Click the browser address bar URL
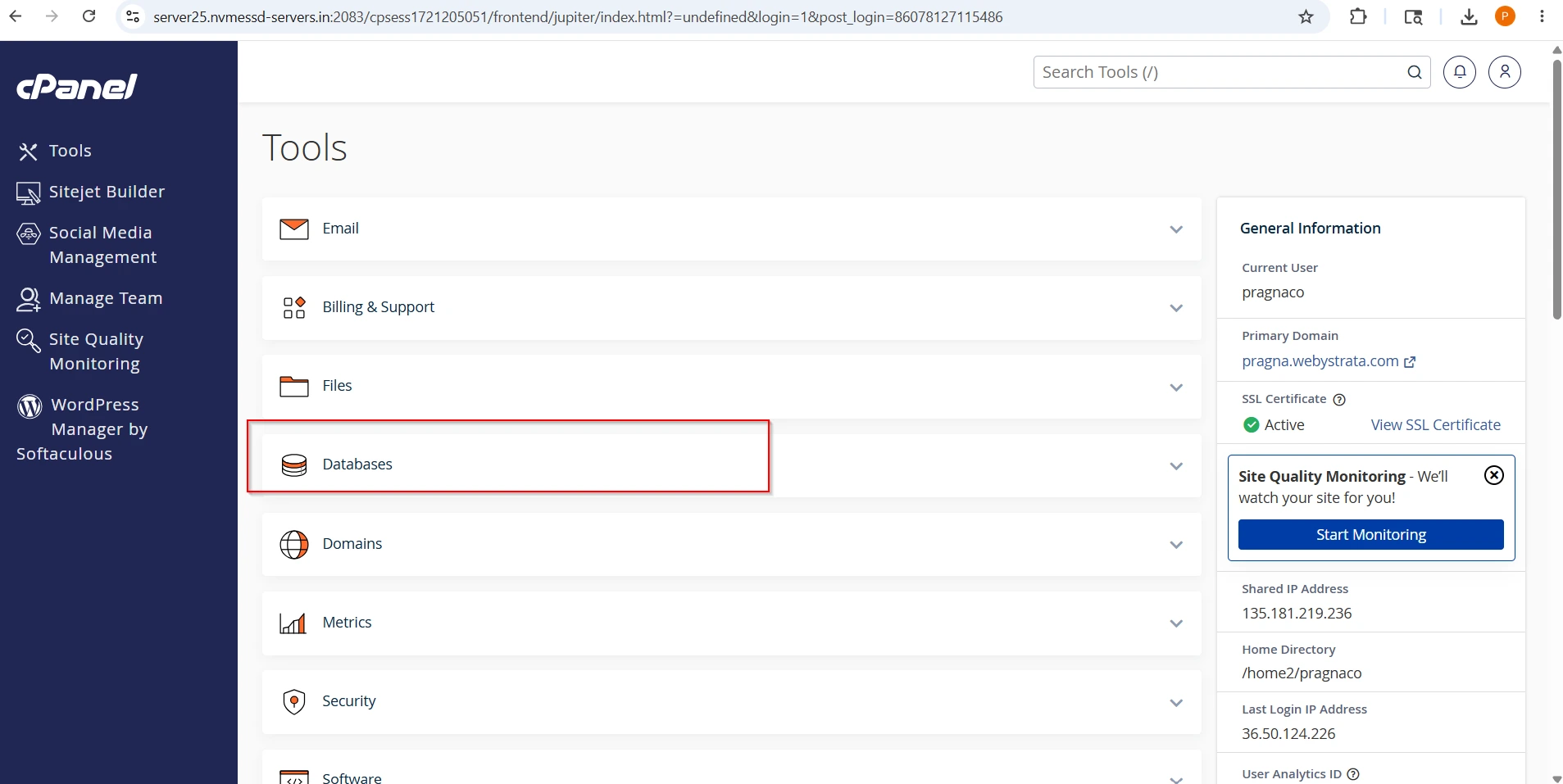Screen dimensions: 1563x784 (x=578, y=16)
